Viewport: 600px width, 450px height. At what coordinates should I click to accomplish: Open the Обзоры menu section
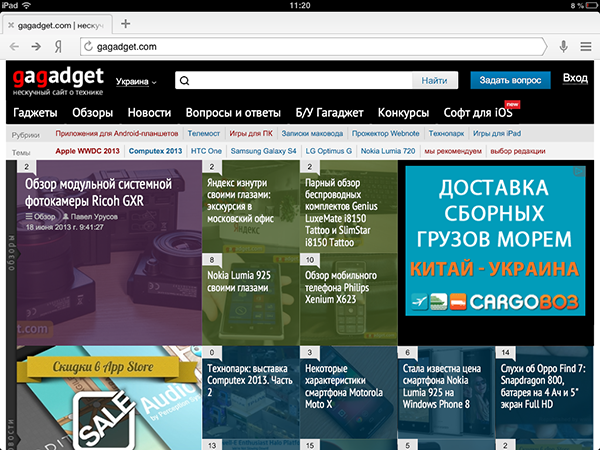pyautogui.click(x=93, y=113)
